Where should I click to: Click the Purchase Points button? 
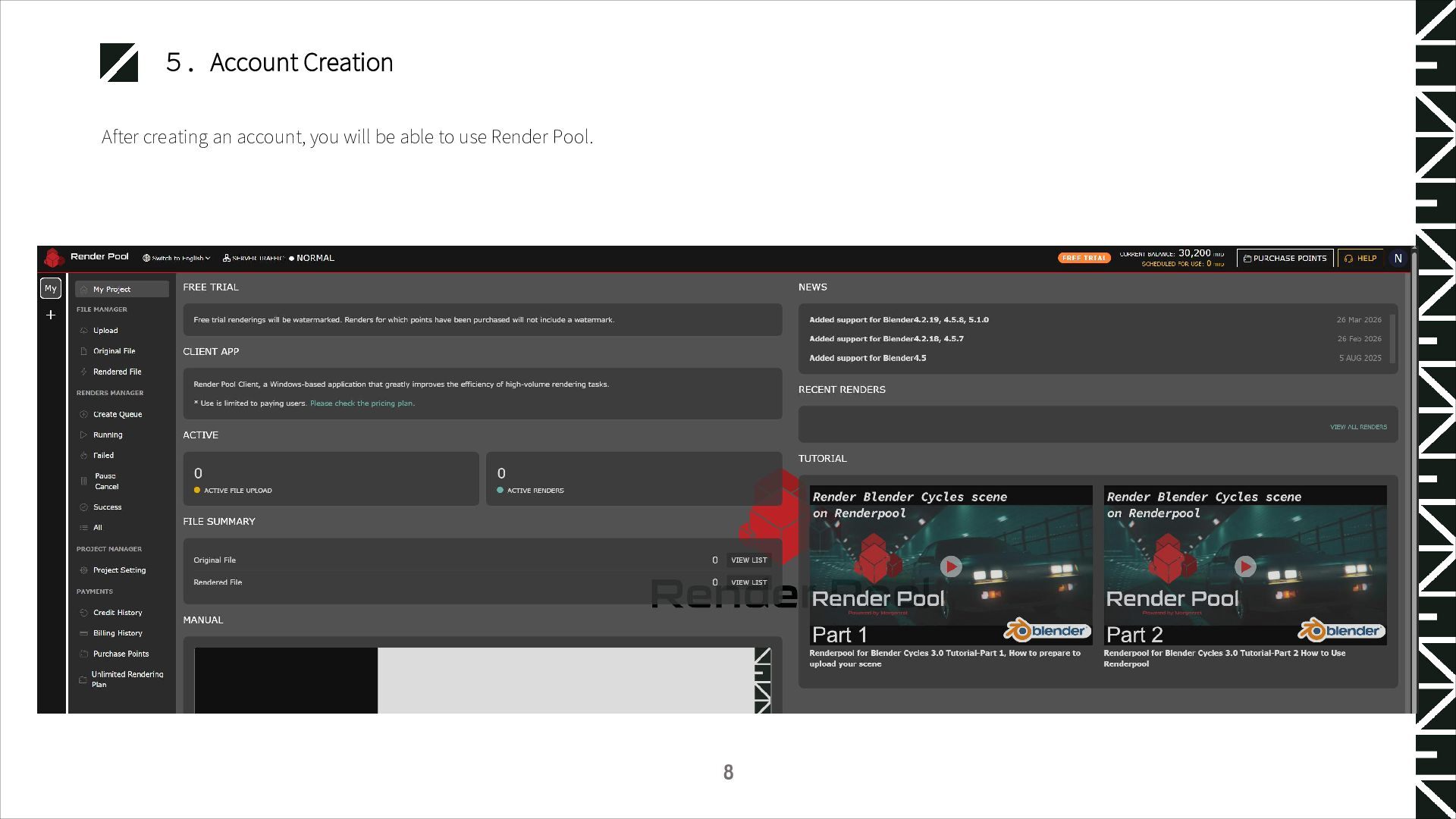[1285, 259]
